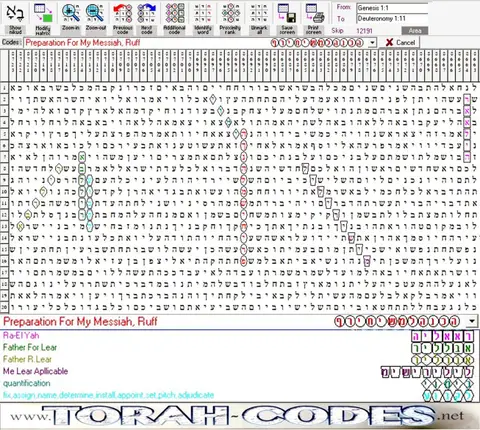
Task: Click the olive Hebrew letters beside Father R.Lear
Action: 443,360
